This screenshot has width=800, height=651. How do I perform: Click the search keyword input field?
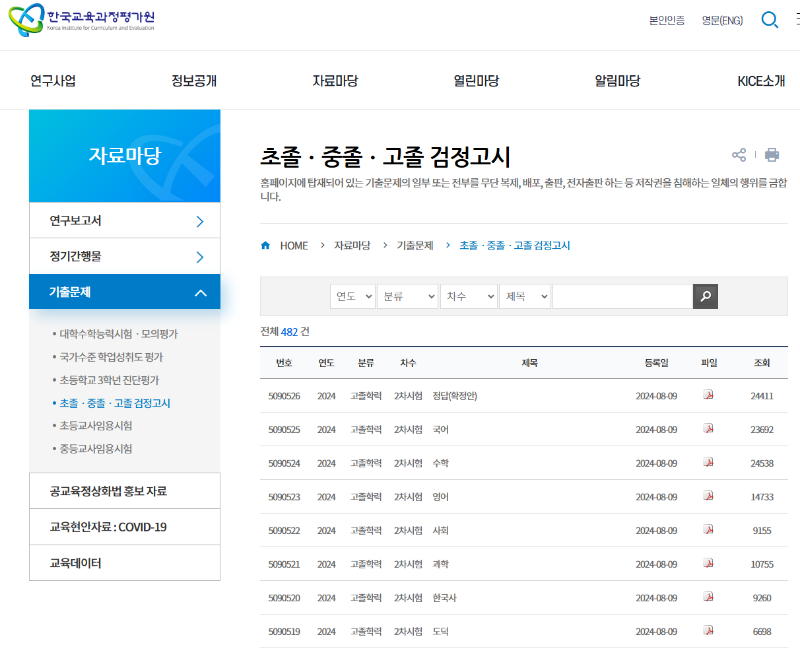click(622, 296)
